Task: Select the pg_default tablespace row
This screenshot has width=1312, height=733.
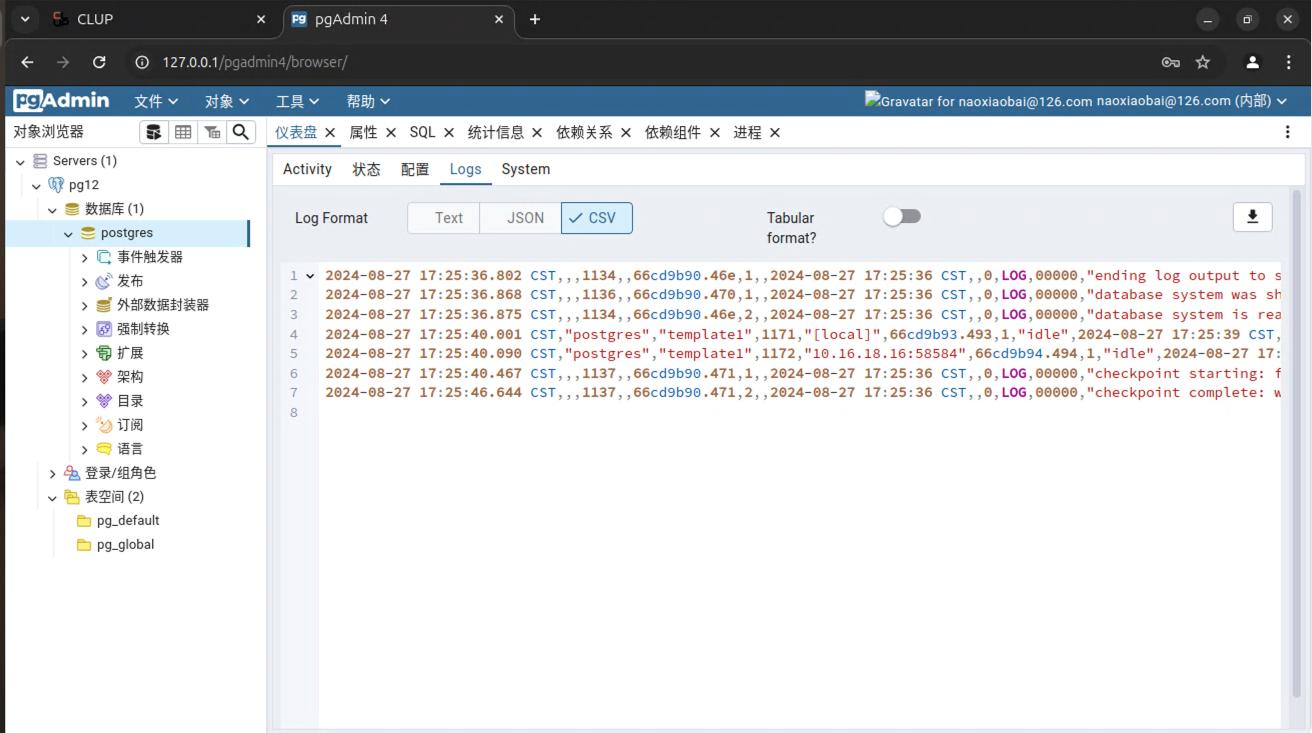Action: pos(128,521)
